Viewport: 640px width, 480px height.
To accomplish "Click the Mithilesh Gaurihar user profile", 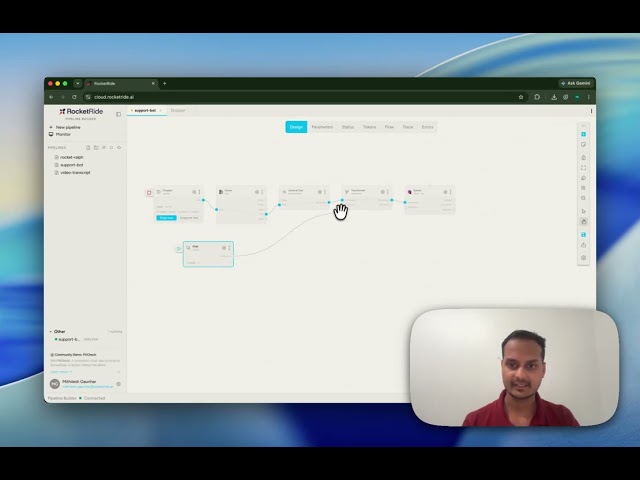I will tap(82, 384).
